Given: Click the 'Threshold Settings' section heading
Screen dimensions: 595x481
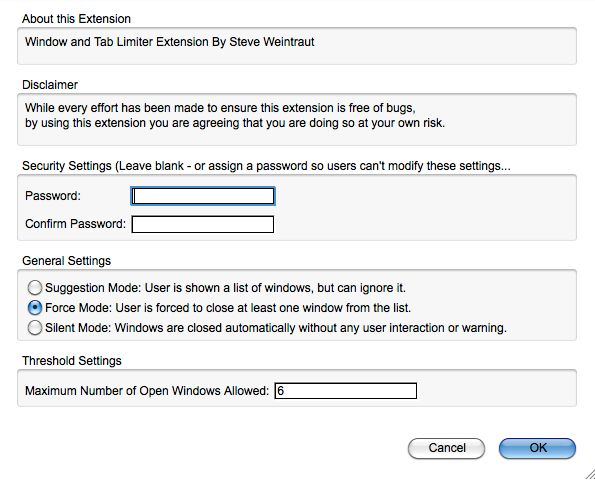Looking at the screenshot, I should (x=72, y=360).
